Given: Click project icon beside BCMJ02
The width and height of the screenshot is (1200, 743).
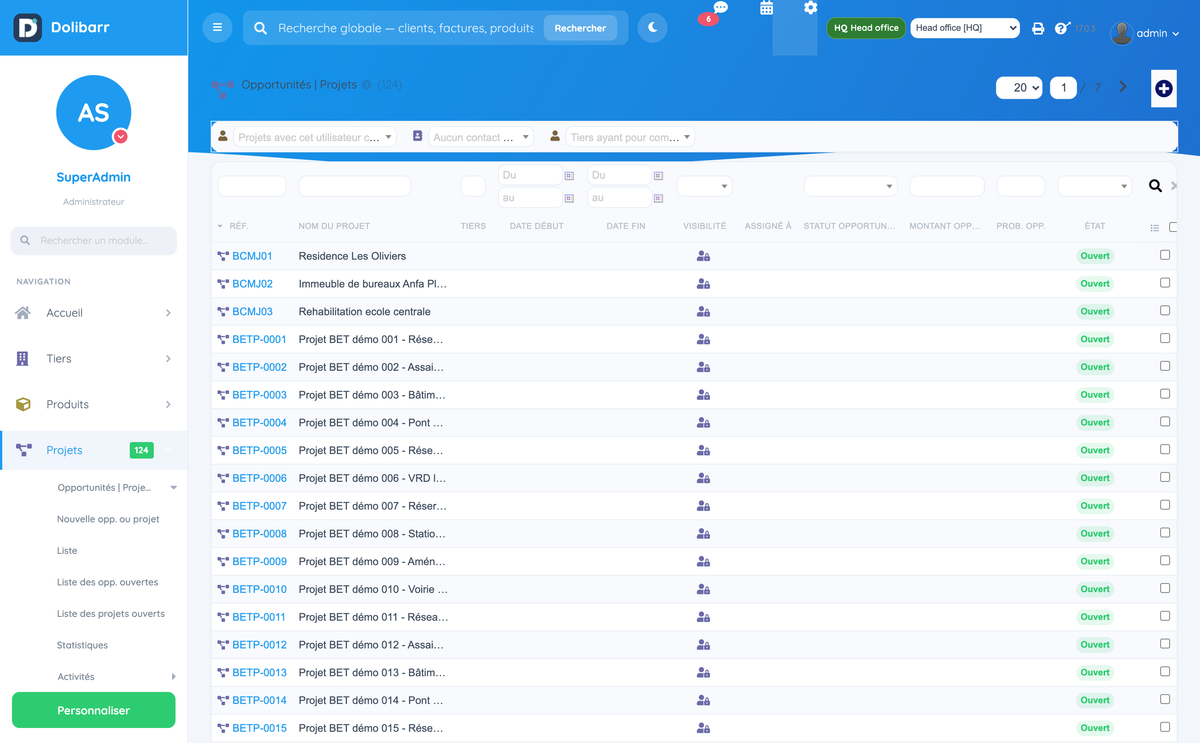Looking at the screenshot, I should coord(223,284).
